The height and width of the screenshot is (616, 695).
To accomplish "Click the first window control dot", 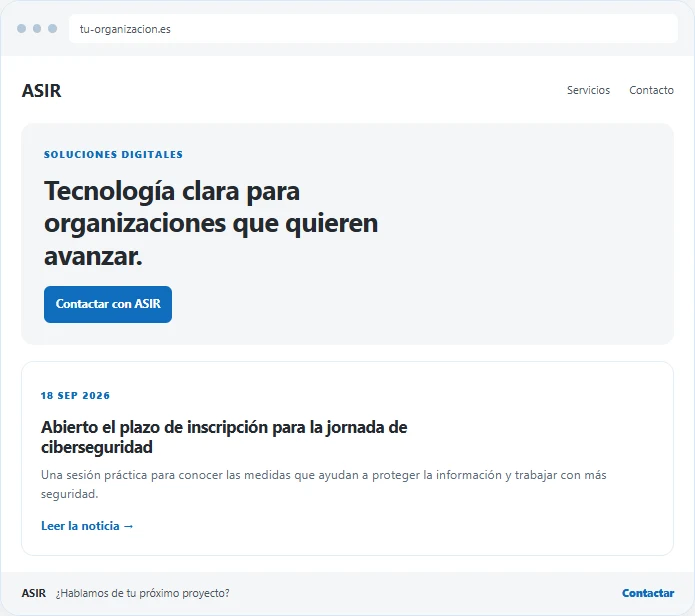I will (21, 28).
